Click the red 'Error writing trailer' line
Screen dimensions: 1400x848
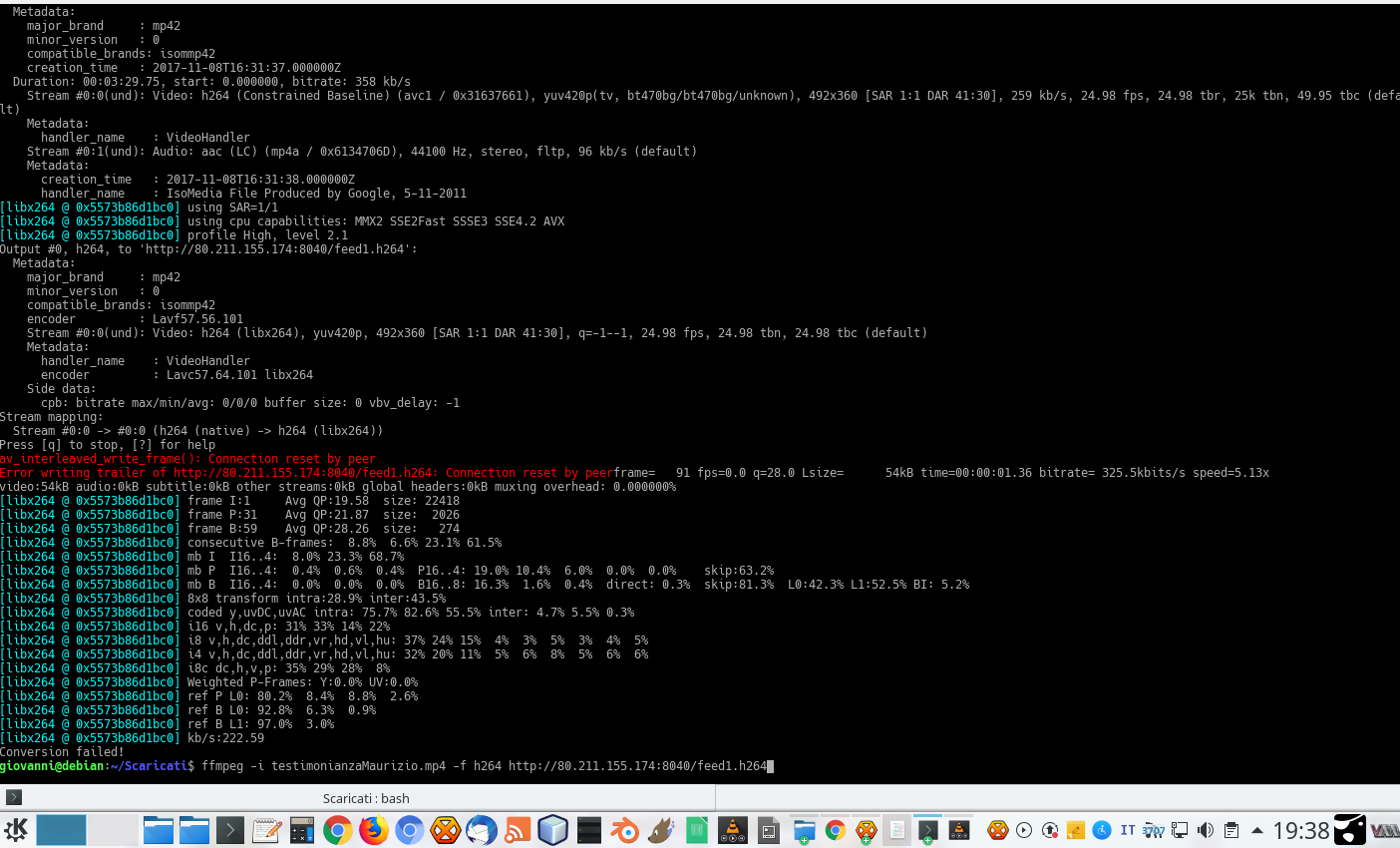click(306, 473)
